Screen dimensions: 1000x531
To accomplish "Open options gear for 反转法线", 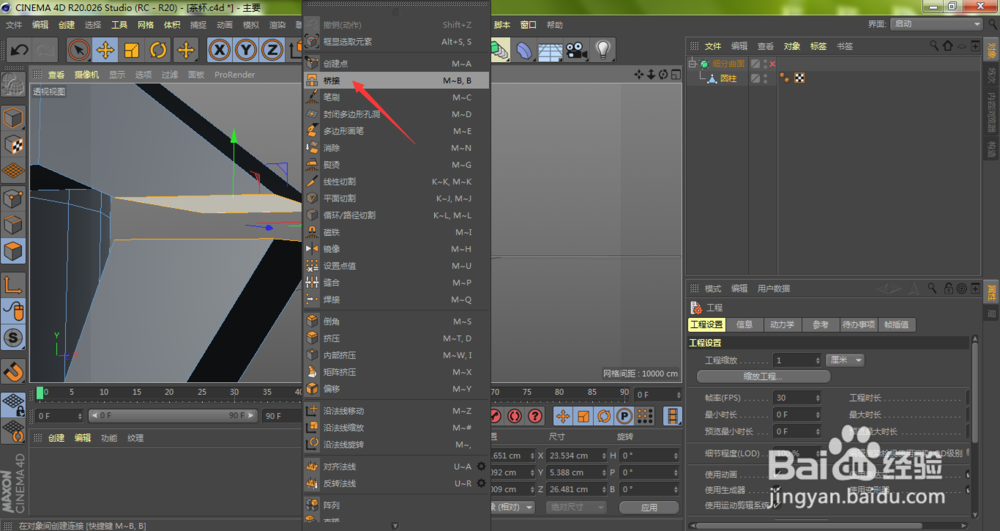I will click(x=481, y=483).
